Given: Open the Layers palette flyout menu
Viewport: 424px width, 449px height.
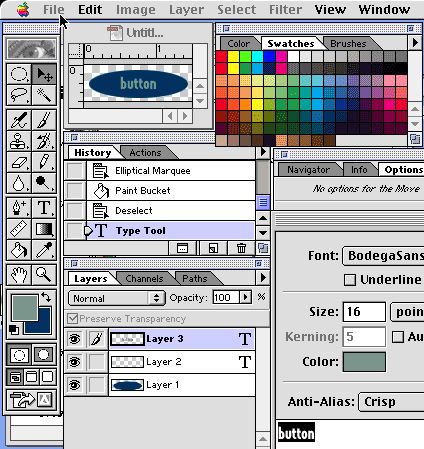Looking at the screenshot, I should point(263,278).
